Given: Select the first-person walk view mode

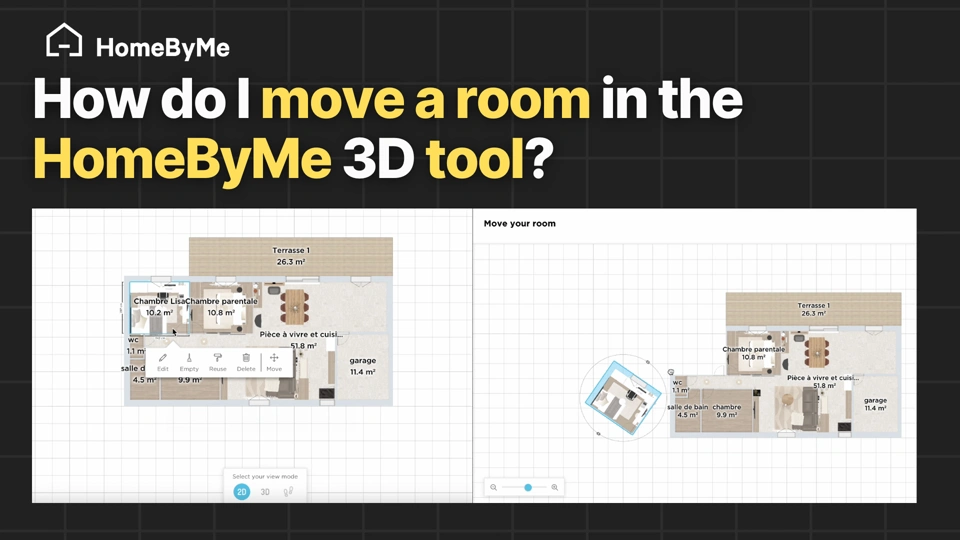Looking at the screenshot, I should 288,491.
